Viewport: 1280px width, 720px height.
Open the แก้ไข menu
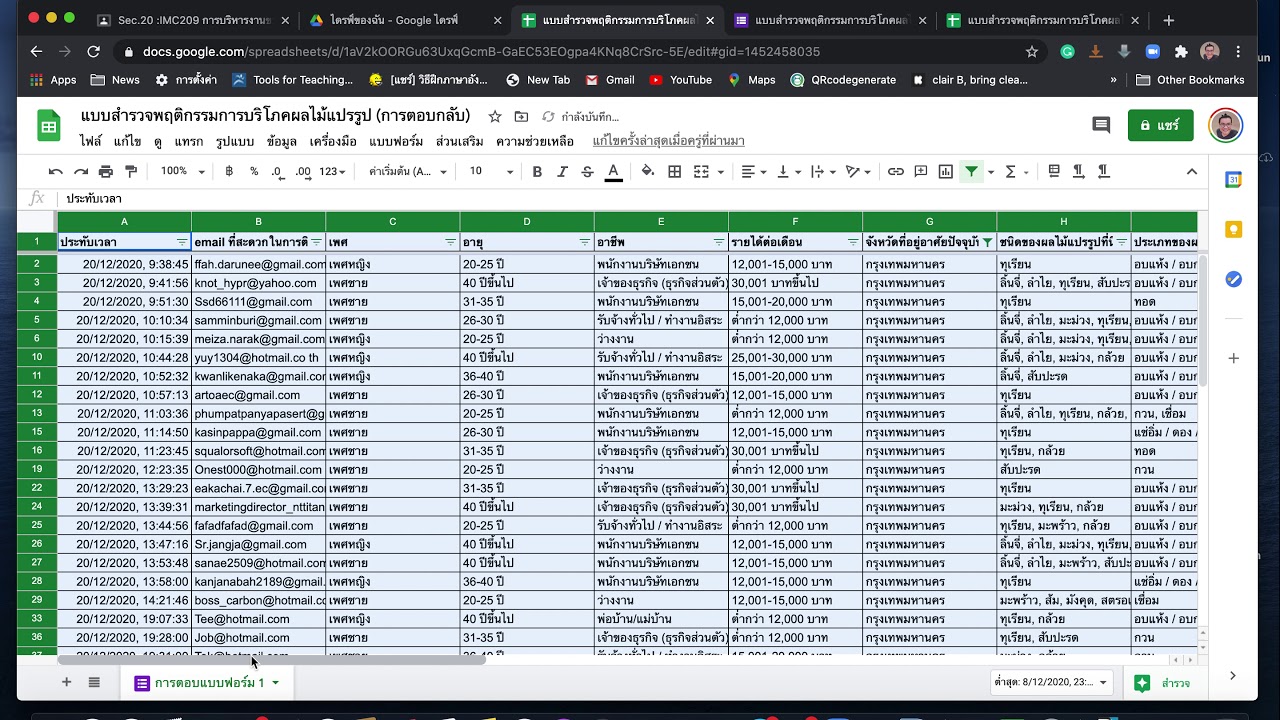(x=127, y=142)
